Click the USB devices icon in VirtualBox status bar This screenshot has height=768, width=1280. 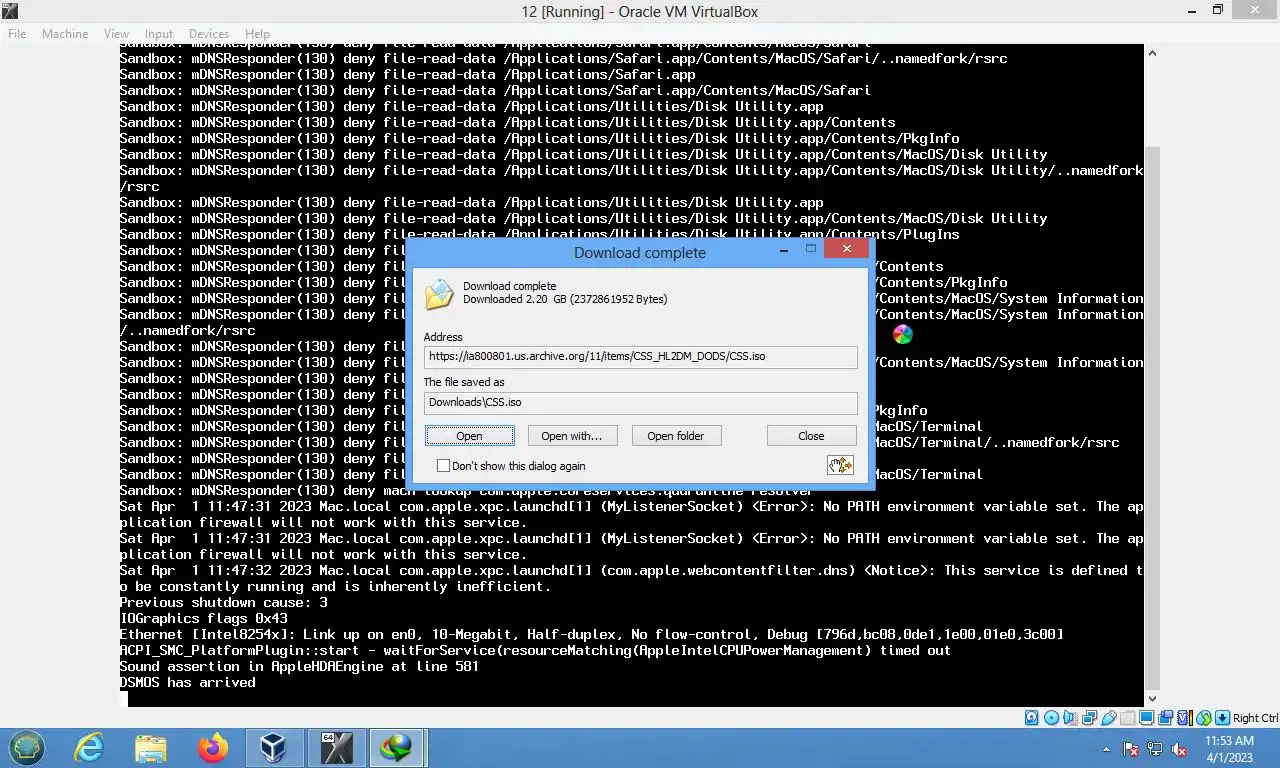(1108, 718)
